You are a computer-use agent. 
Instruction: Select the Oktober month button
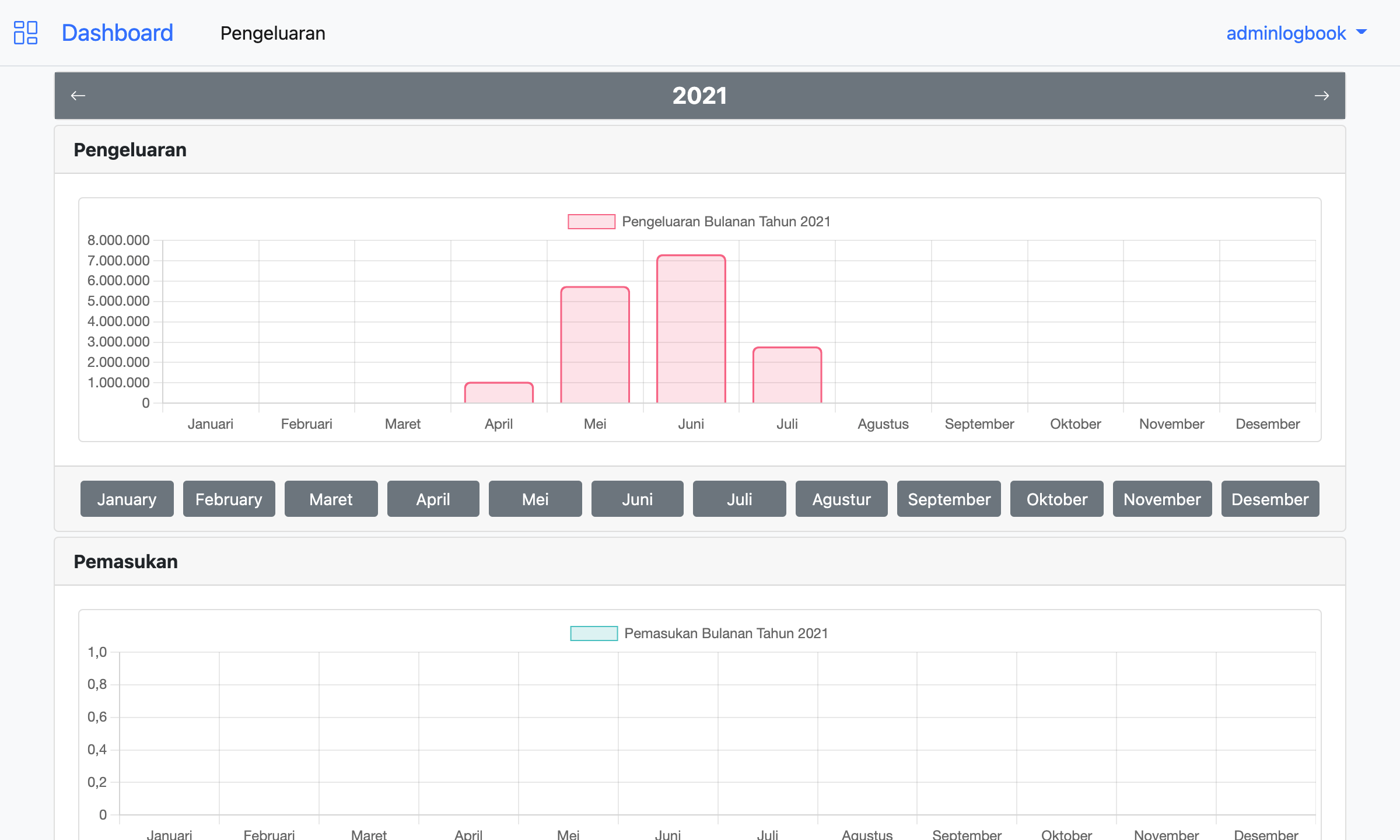(x=1056, y=499)
